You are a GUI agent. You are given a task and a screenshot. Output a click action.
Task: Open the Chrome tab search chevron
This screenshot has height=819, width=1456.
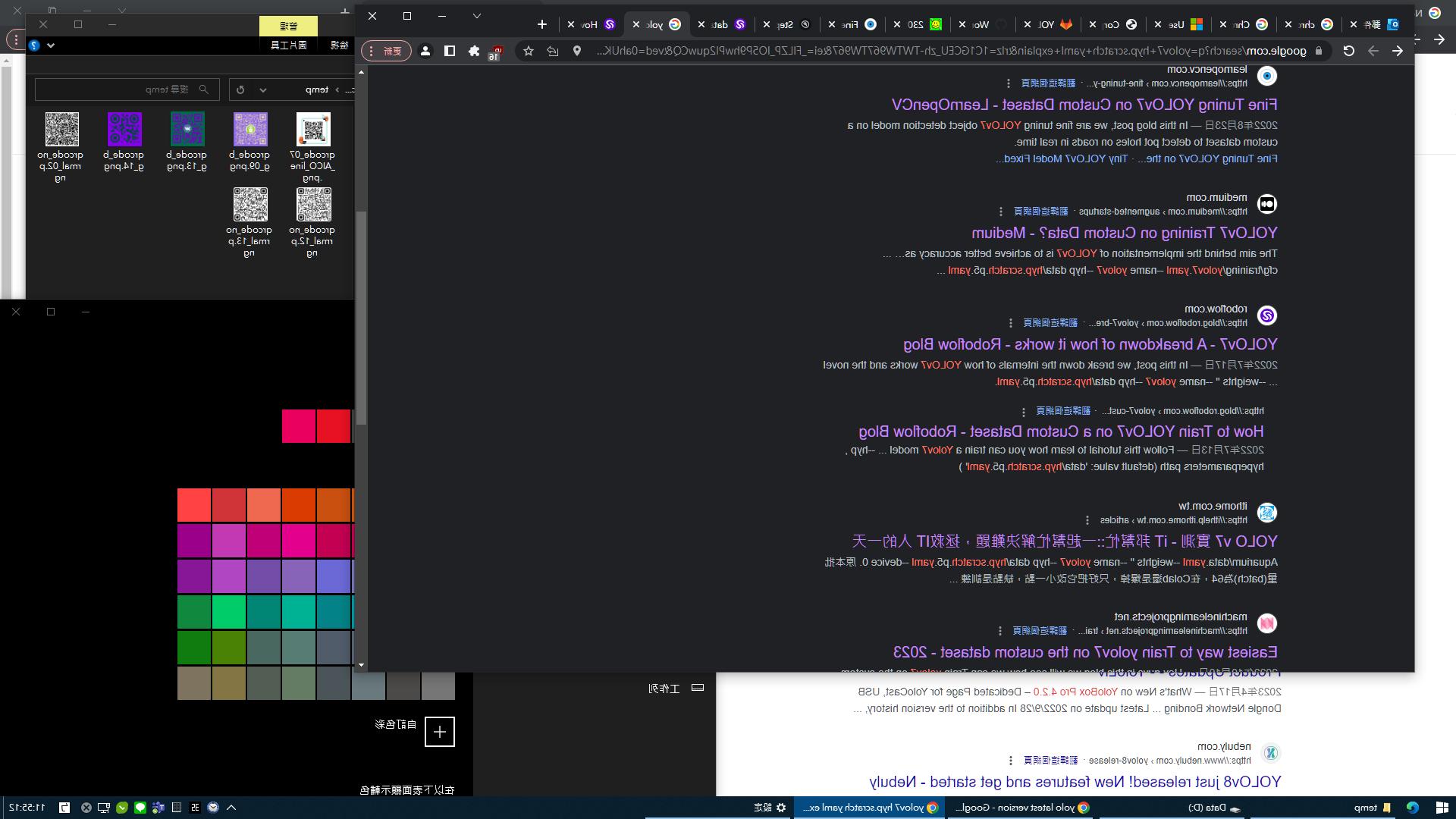[x=477, y=16]
